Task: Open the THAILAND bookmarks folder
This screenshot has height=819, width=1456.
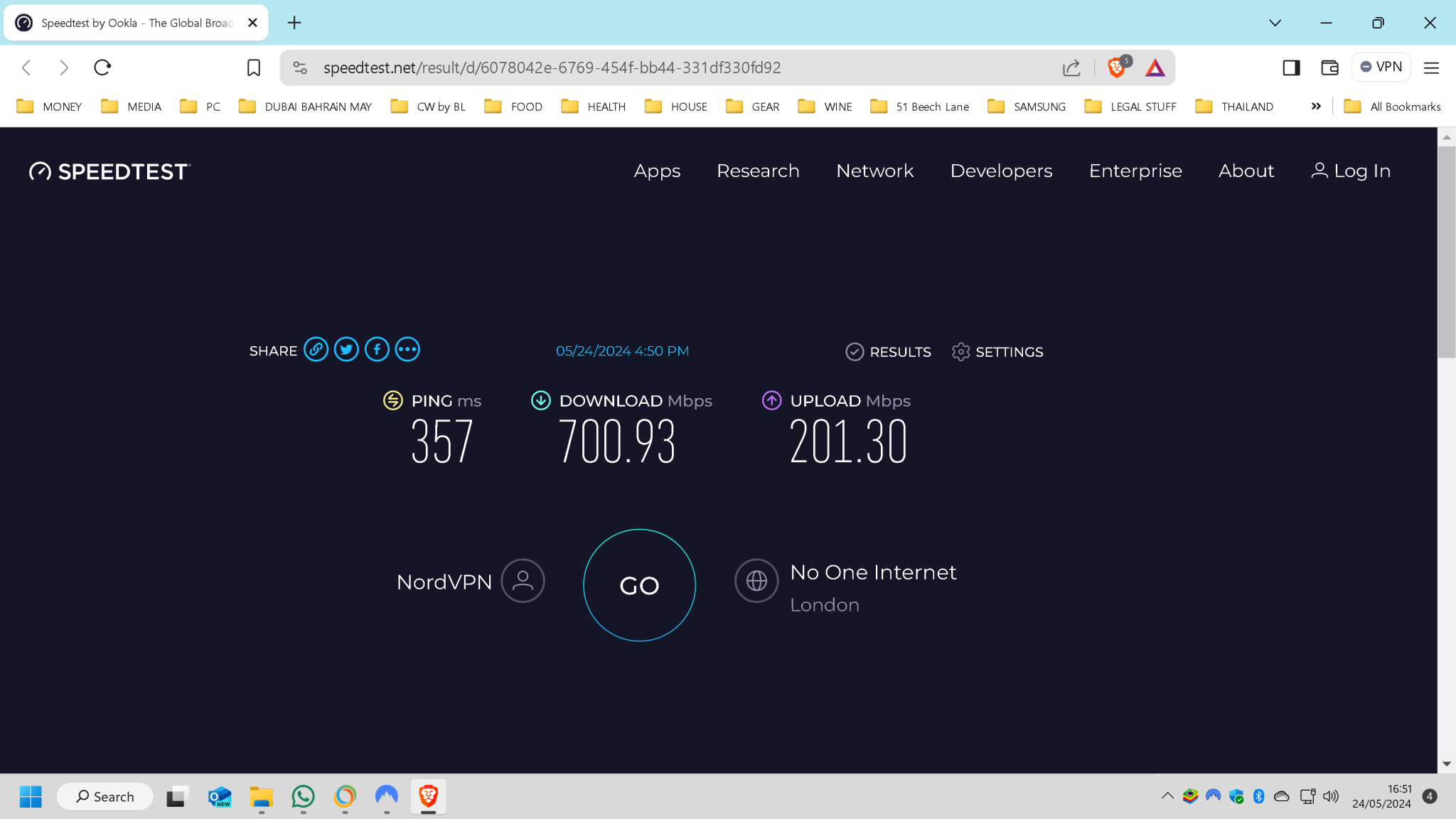Action: point(1234,107)
